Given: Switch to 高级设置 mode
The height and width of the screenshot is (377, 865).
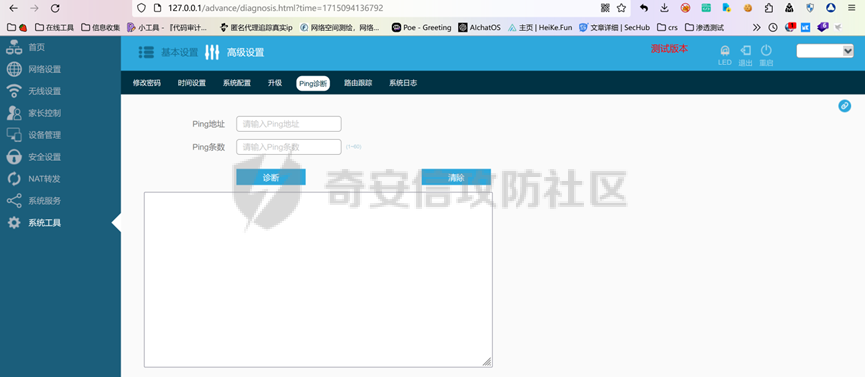Looking at the screenshot, I should [x=234, y=52].
